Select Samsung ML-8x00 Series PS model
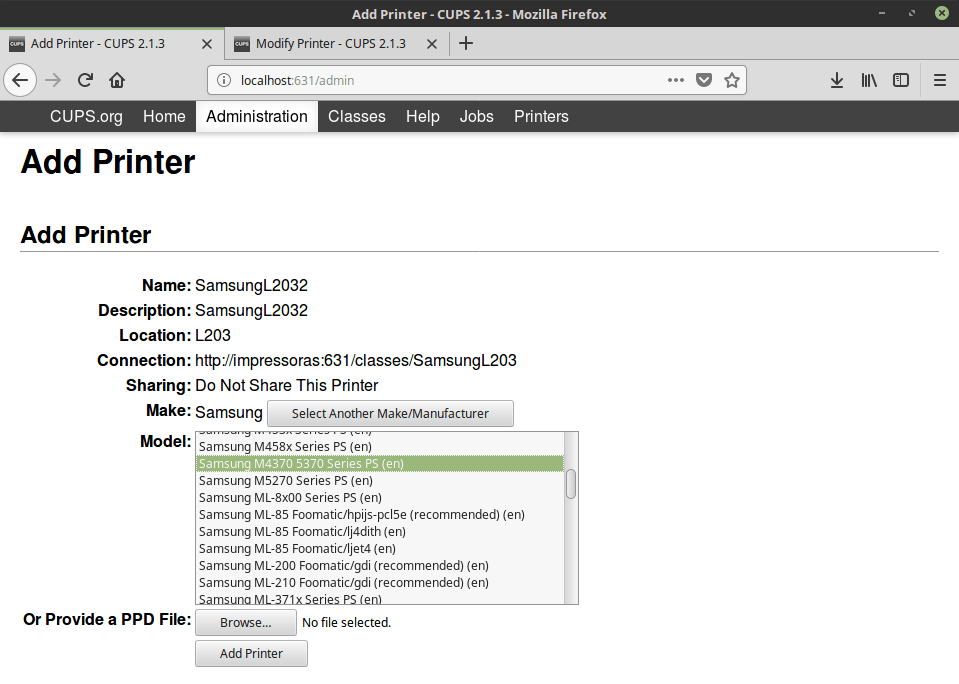Screen dimensions: 959x684 pyautogui.click(x=379, y=497)
